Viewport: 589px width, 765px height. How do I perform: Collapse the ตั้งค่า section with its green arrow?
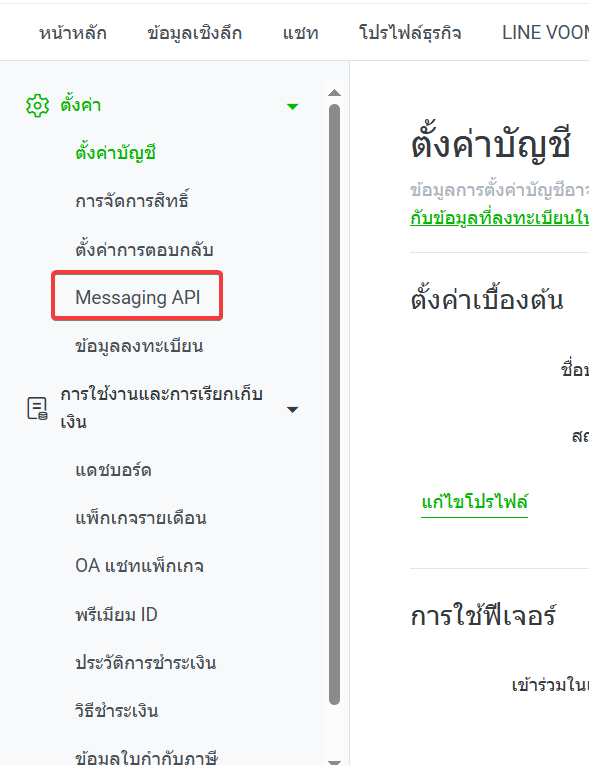[x=292, y=106]
